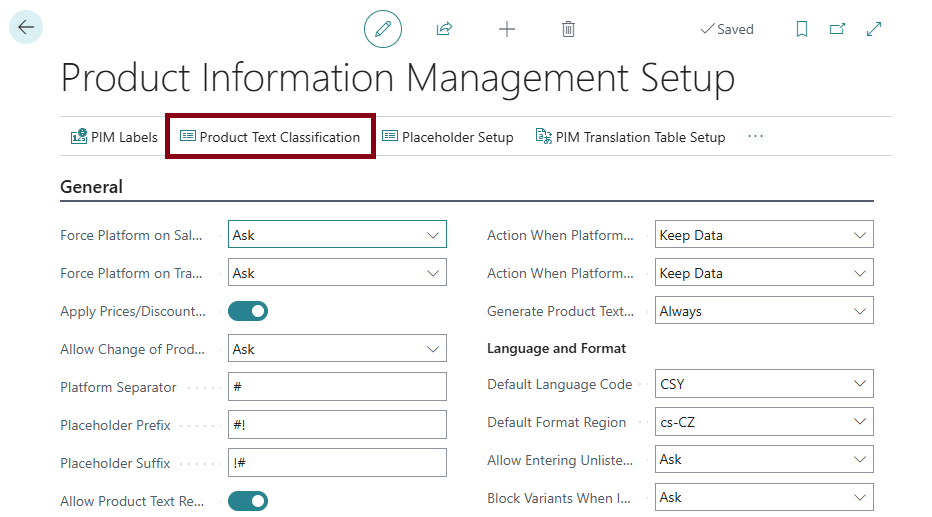Click the General section heading
The height and width of the screenshot is (517, 932).
[x=92, y=187]
